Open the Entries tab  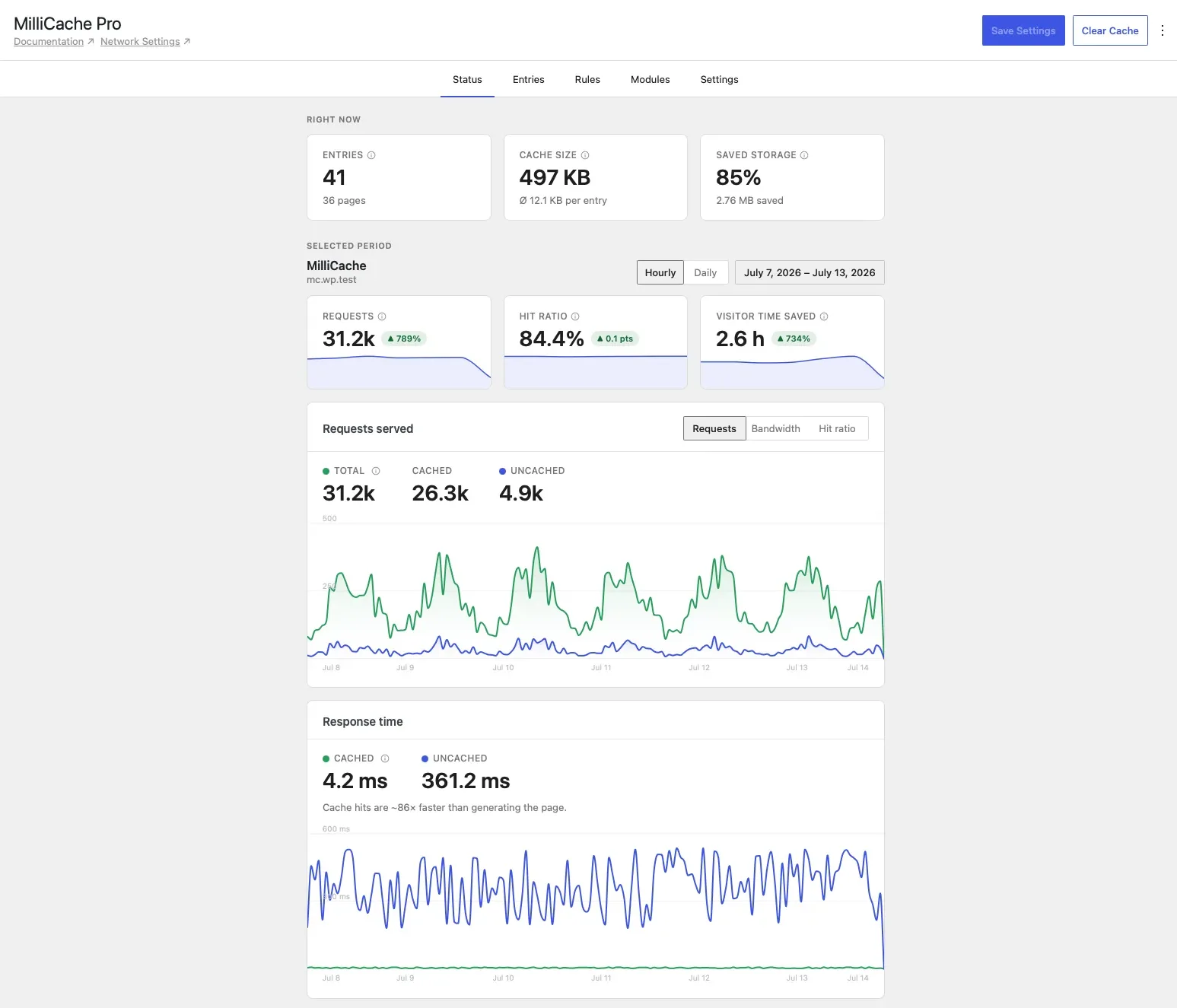click(528, 79)
